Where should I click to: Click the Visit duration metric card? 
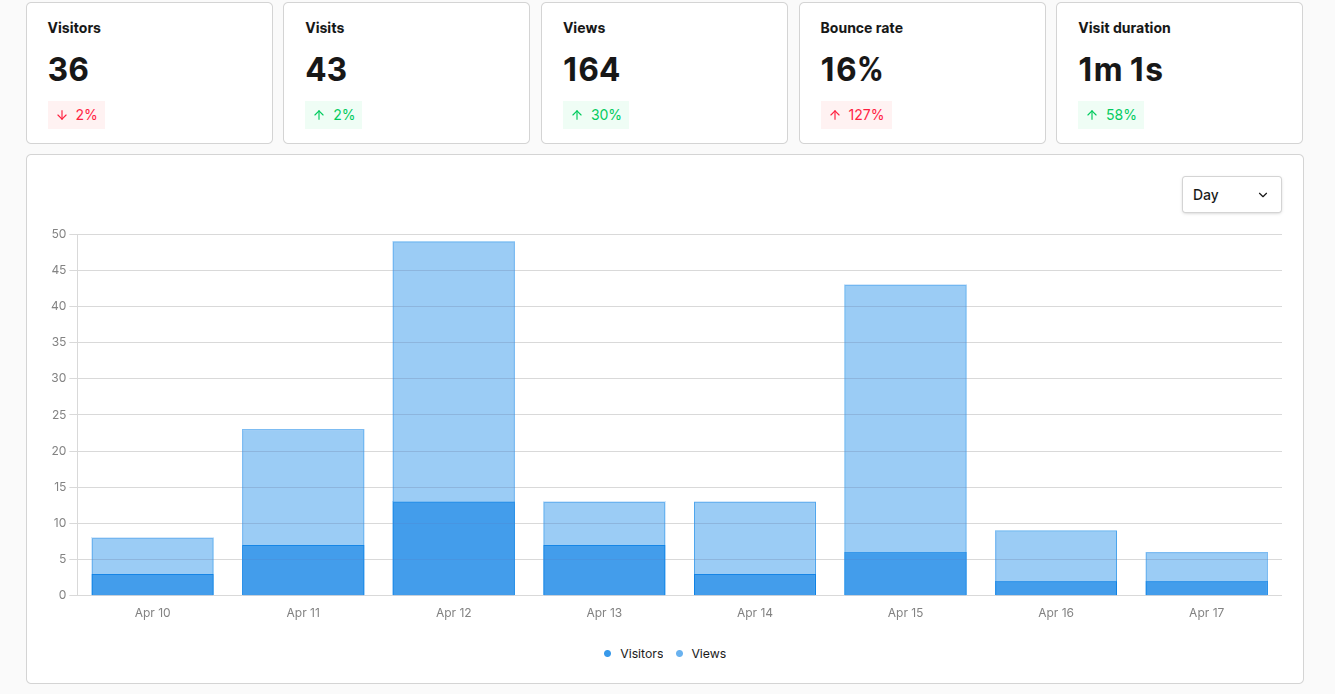coord(1179,72)
